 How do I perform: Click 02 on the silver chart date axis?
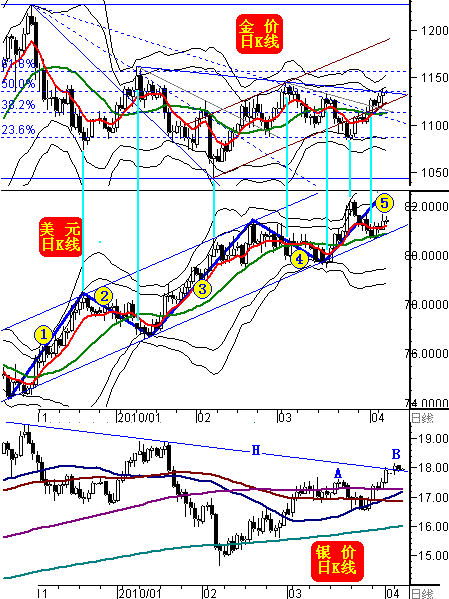[x=210, y=594]
